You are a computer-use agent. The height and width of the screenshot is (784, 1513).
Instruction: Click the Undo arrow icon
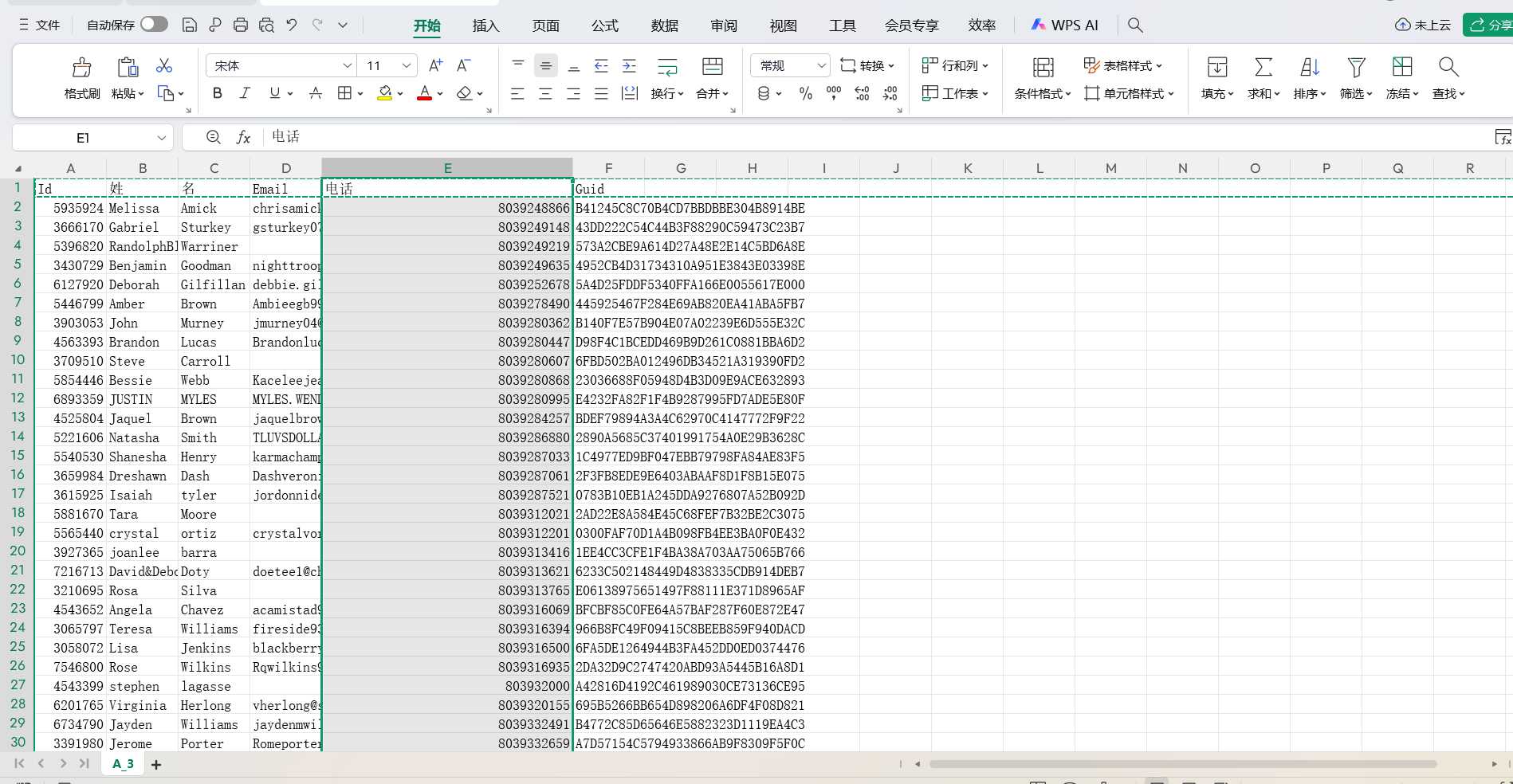coord(292,25)
